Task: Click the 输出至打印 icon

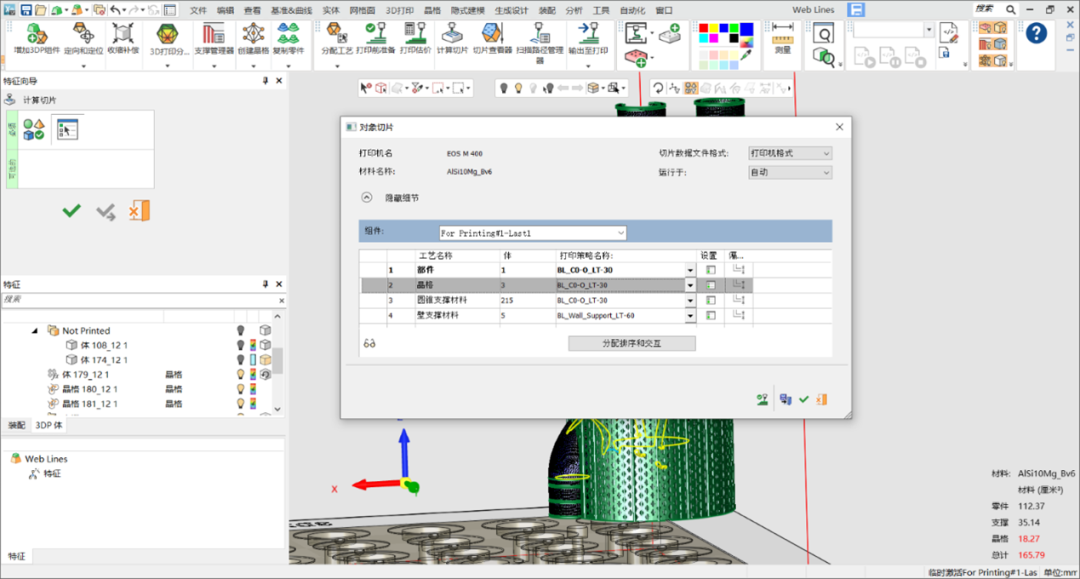Action: click(588, 38)
